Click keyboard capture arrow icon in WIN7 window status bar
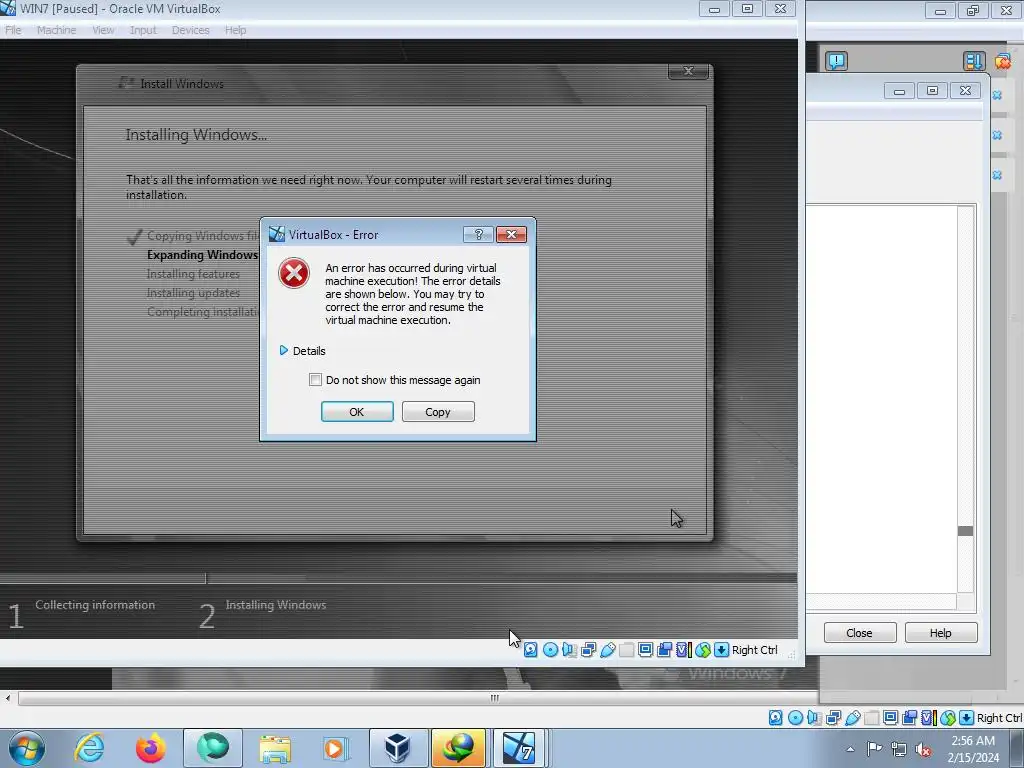 point(721,650)
